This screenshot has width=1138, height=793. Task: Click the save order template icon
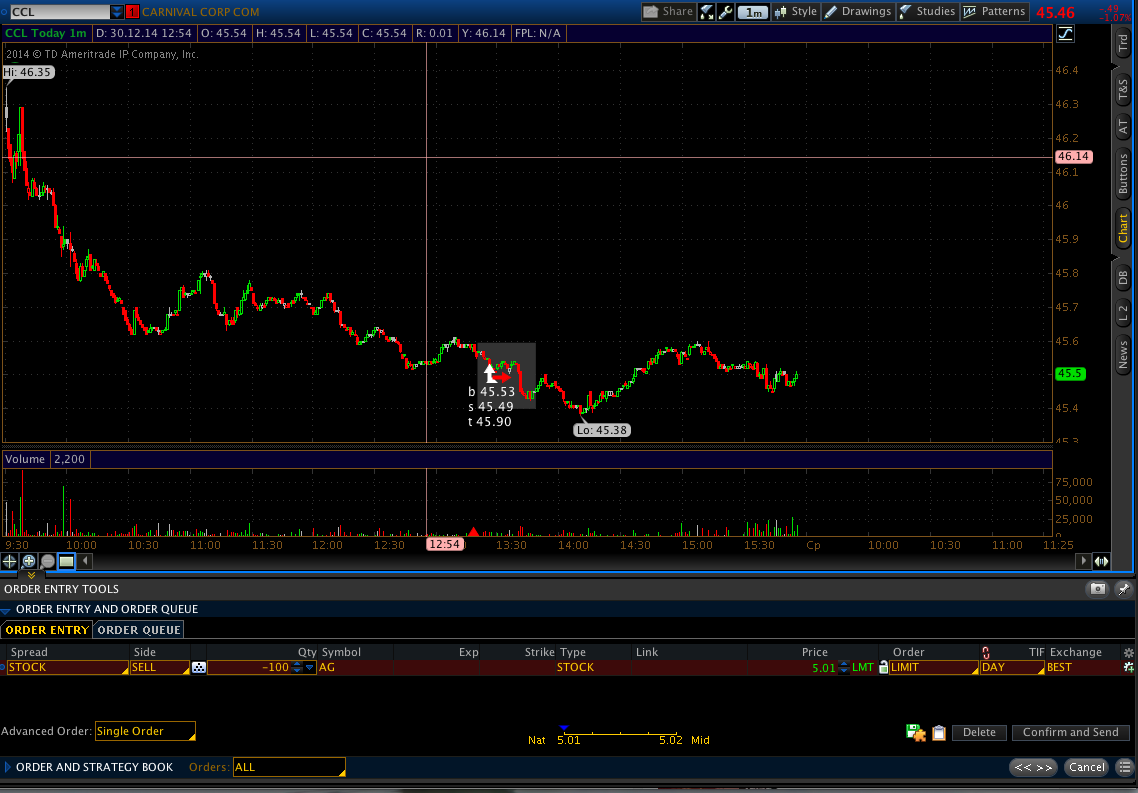[915, 733]
